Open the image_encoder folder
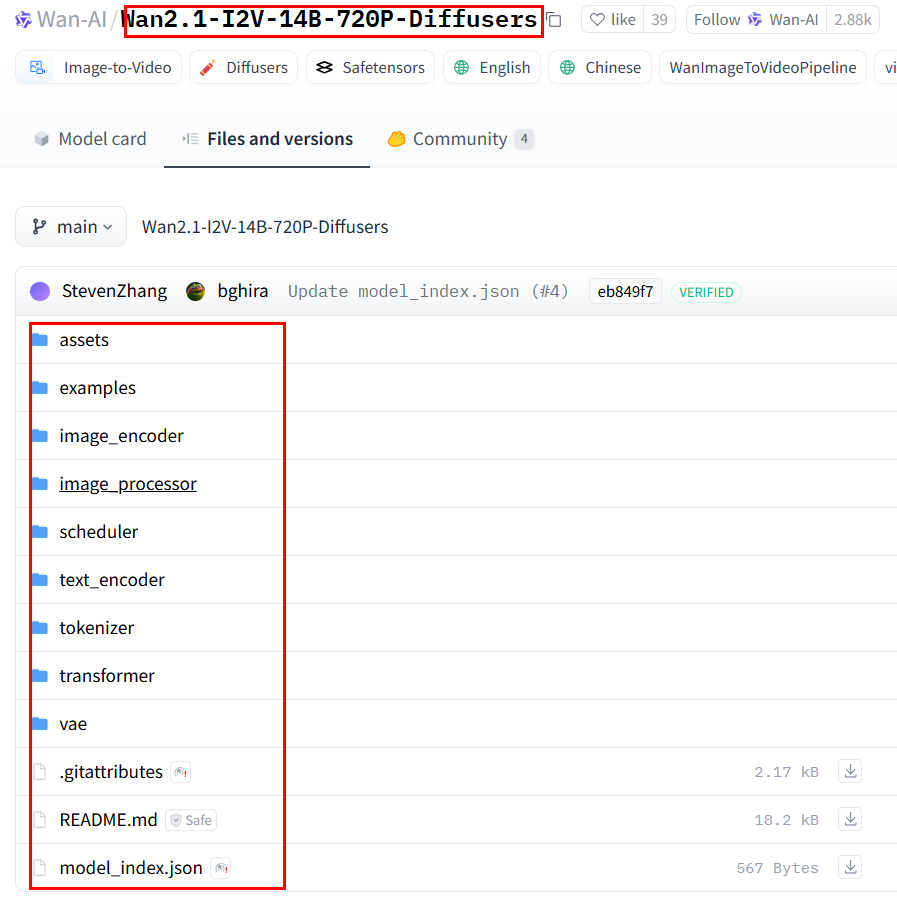 [121, 436]
